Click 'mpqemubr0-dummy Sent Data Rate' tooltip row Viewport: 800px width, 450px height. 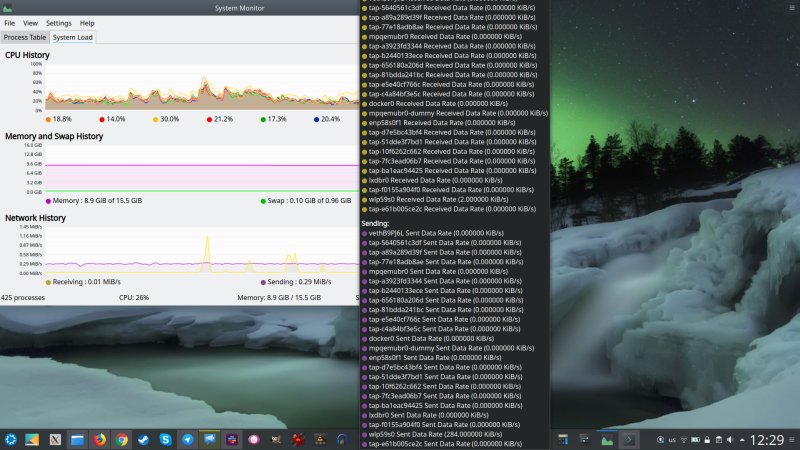coord(447,348)
